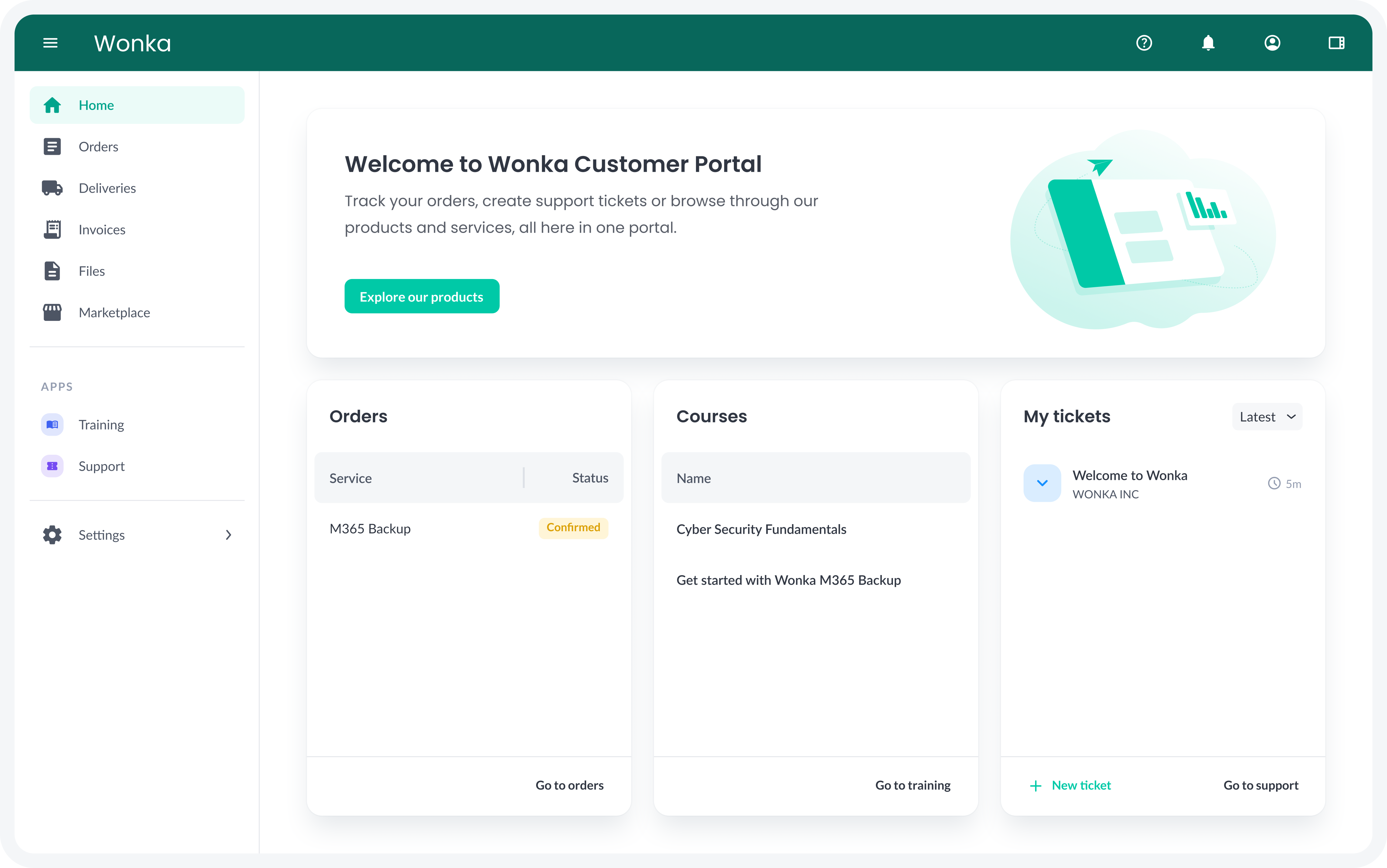Click the Support ticket app icon

(52, 466)
